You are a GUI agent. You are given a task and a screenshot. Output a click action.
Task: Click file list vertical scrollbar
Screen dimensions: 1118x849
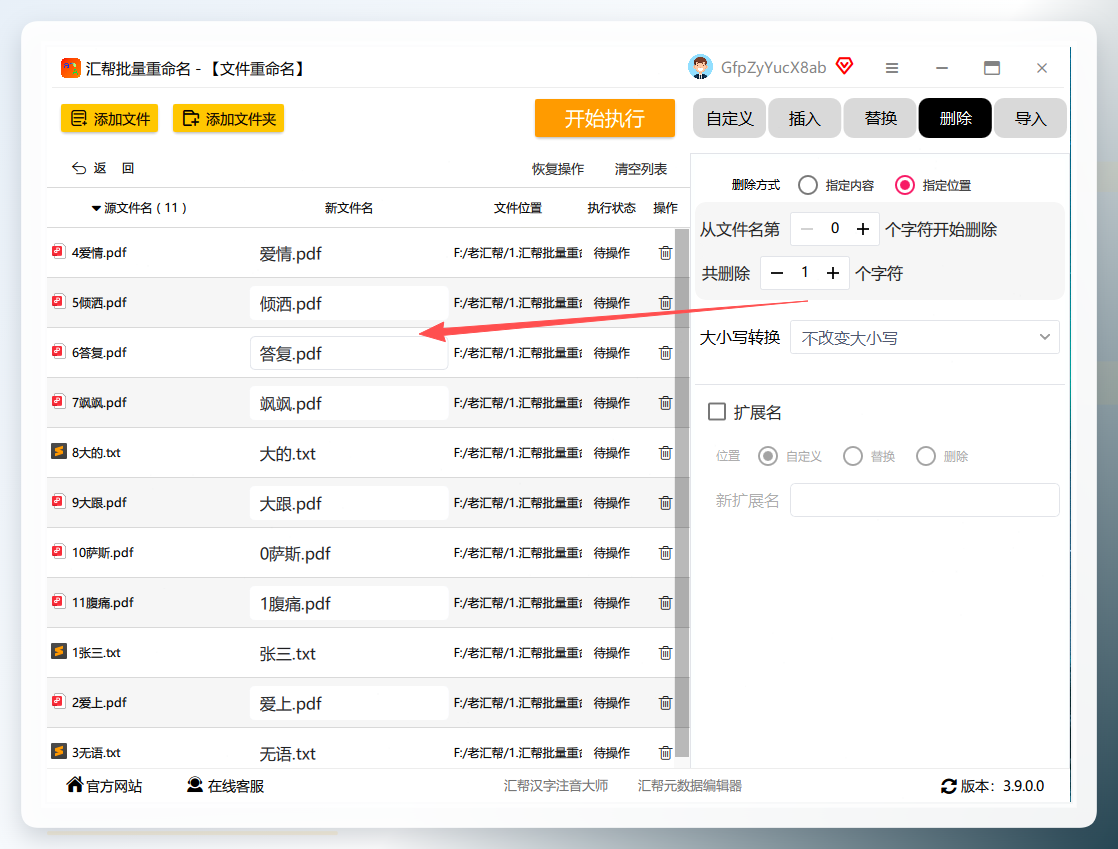tap(682, 492)
